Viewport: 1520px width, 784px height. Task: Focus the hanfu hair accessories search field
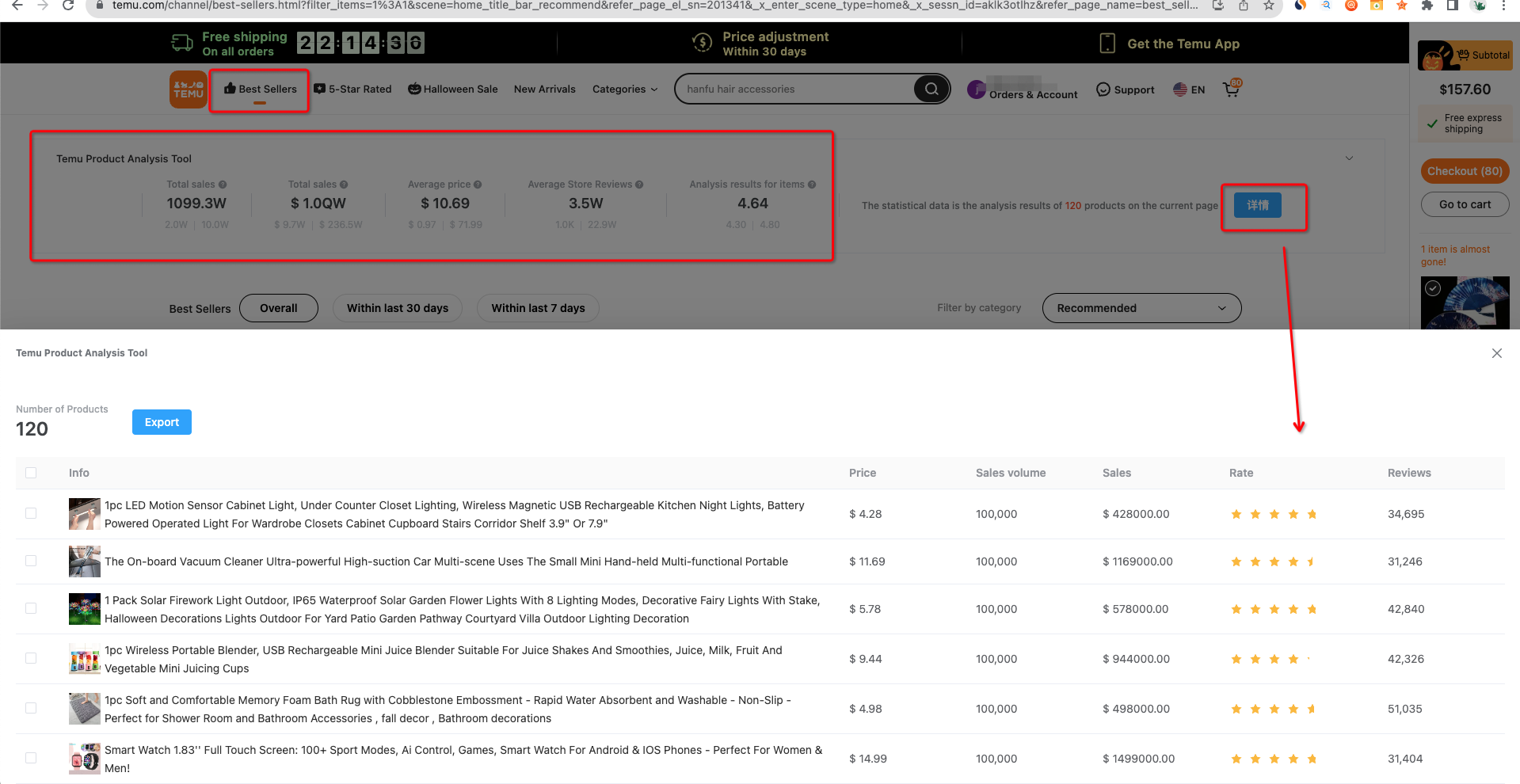tap(796, 89)
